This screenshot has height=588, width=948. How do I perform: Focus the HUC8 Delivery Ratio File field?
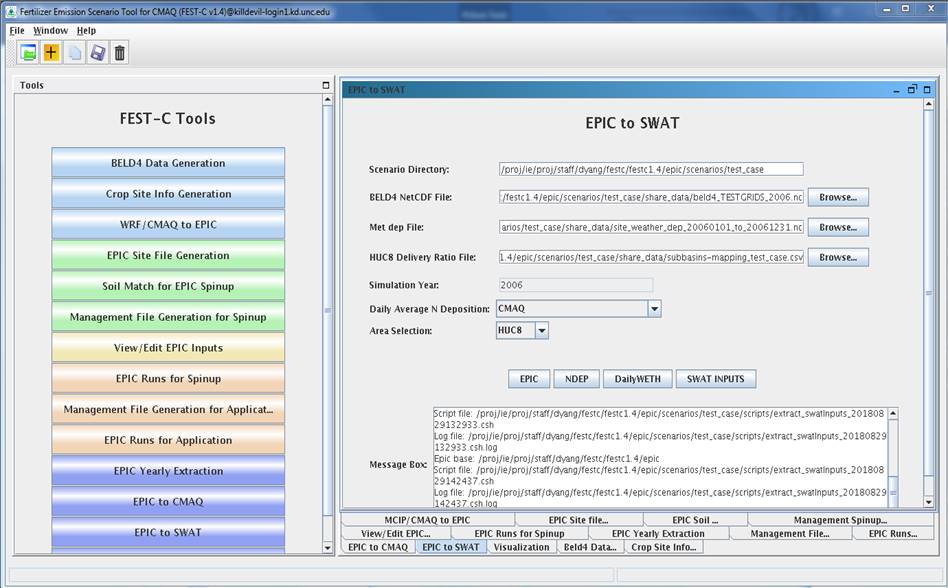coord(651,257)
